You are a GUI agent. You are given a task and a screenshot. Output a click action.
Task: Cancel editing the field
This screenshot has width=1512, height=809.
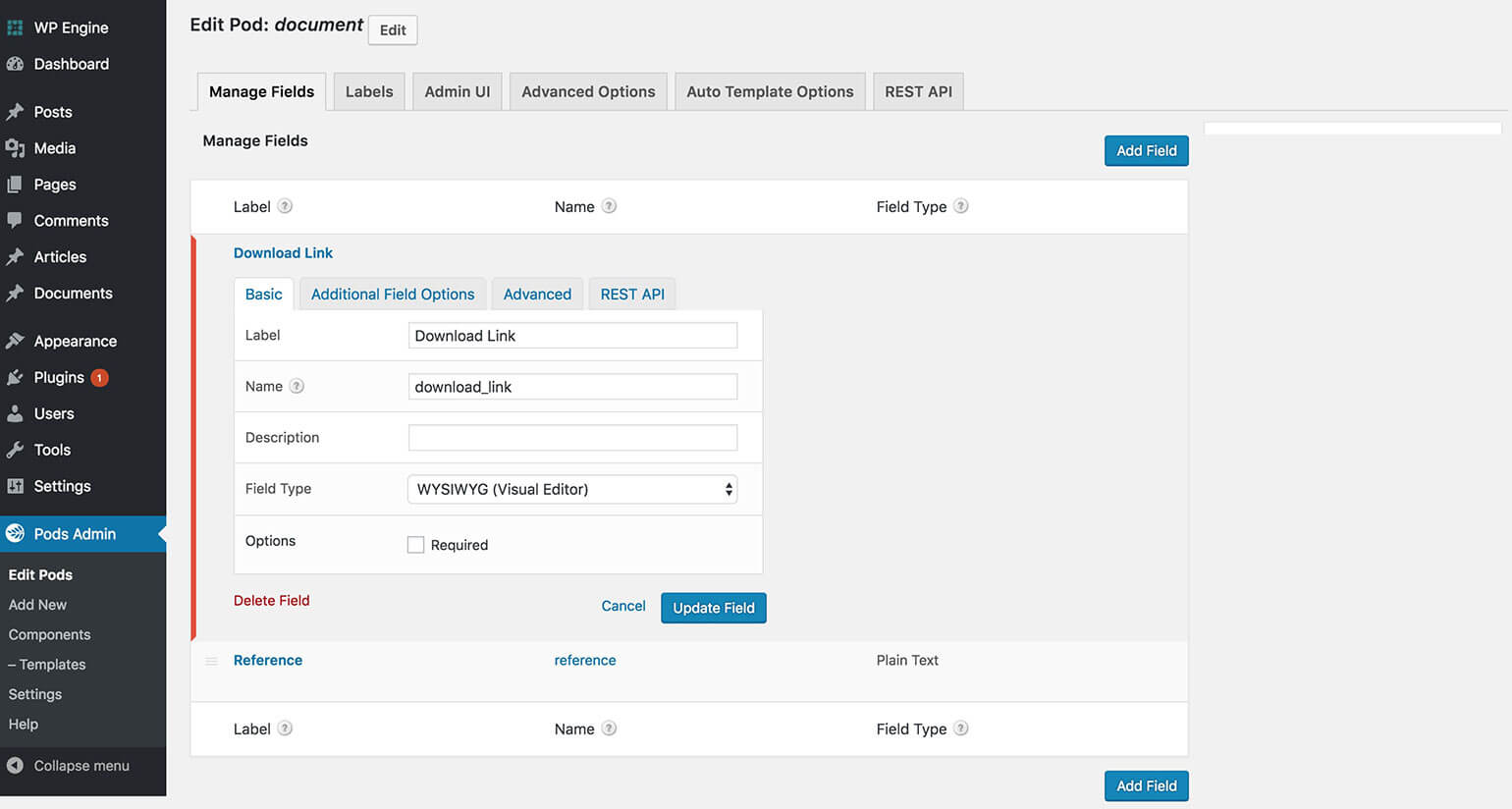point(623,606)
